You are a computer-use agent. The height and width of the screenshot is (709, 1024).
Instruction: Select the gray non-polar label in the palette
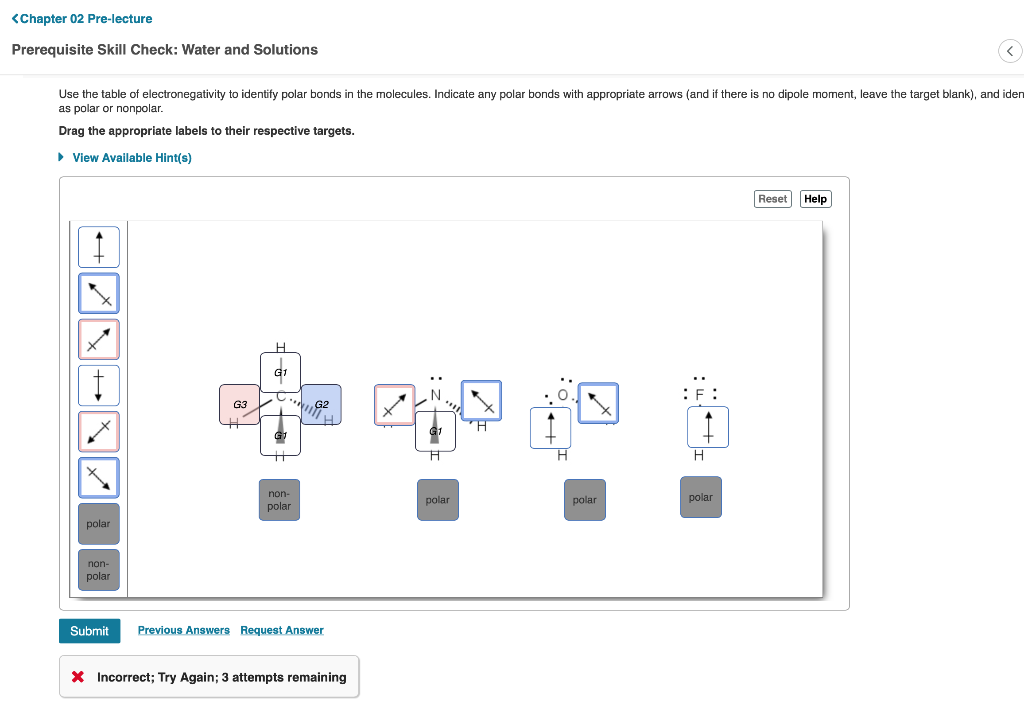pyautogui.click(x=99, y=570)
